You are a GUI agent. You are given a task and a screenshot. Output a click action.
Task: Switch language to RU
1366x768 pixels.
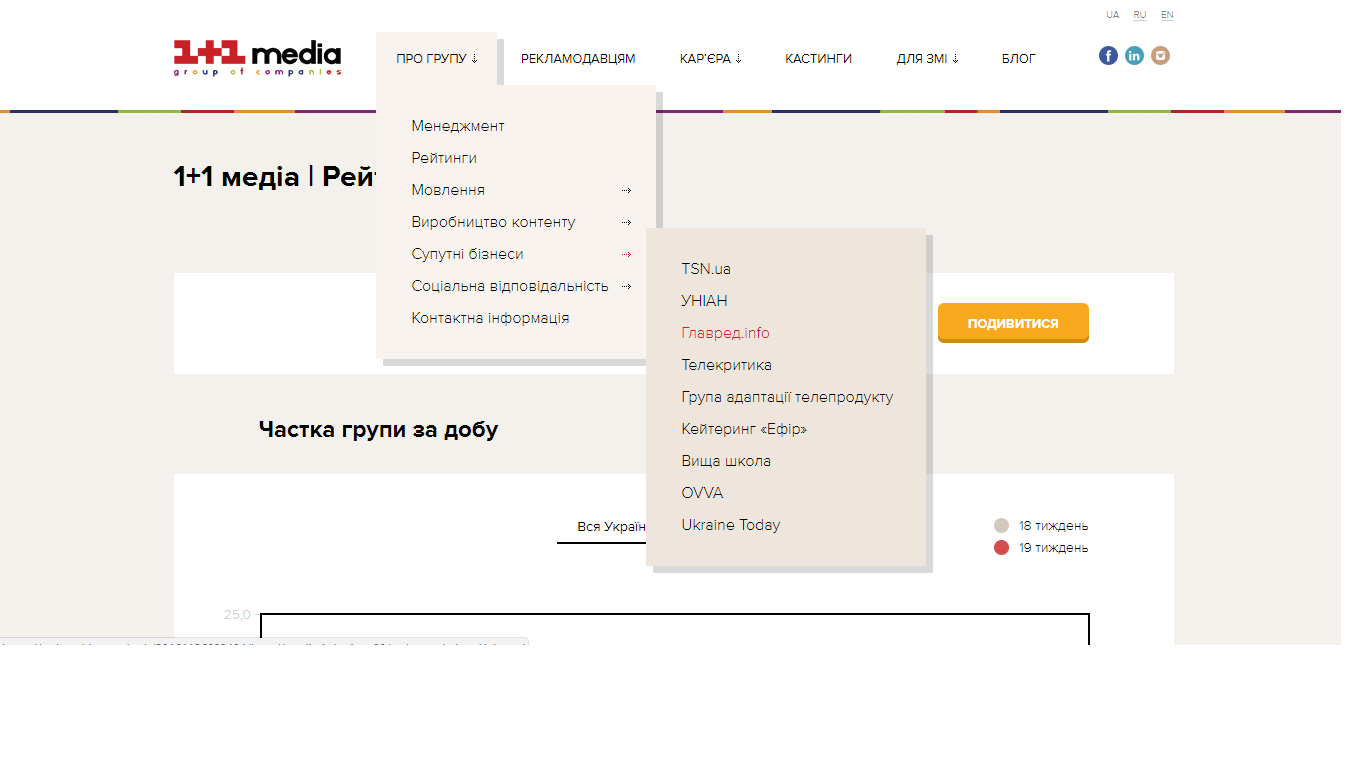pos(1140,15)
